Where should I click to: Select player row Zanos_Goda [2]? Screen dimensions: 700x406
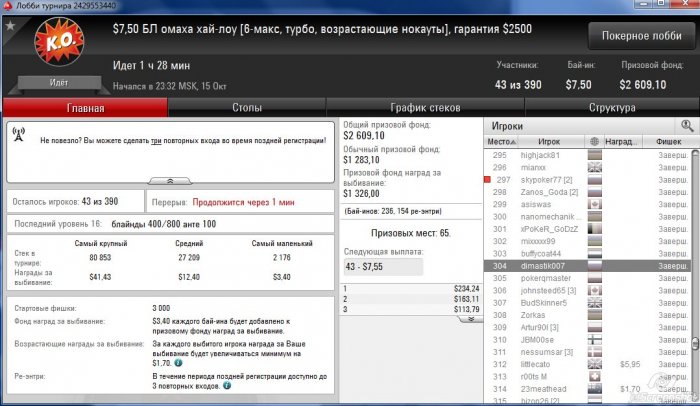tap(587, 192)
